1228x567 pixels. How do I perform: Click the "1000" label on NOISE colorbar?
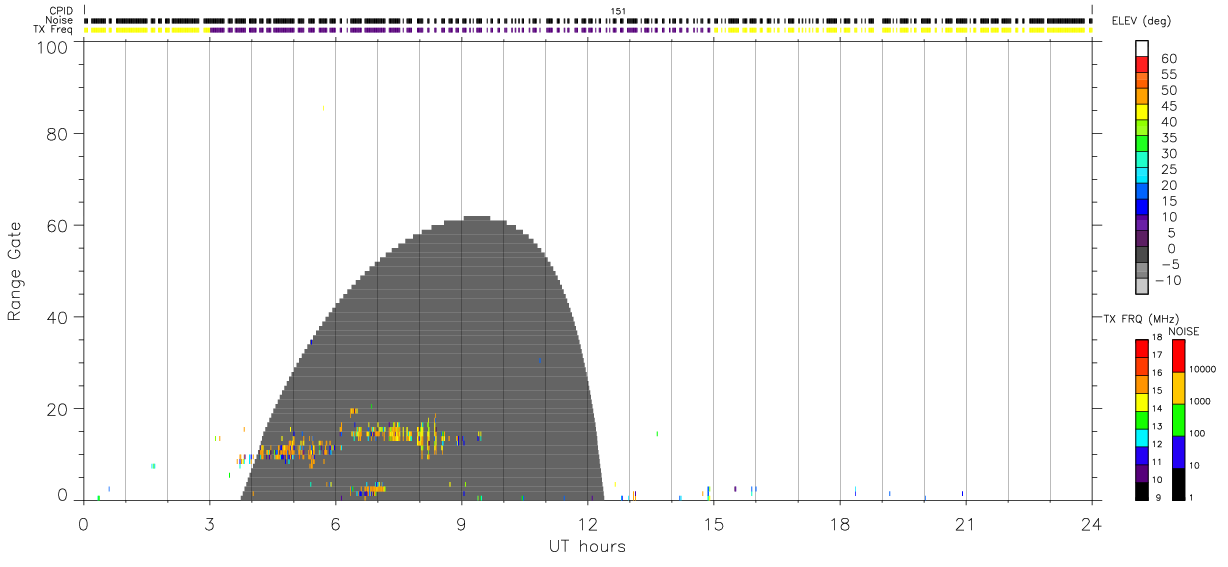(x=1200, y=401)
